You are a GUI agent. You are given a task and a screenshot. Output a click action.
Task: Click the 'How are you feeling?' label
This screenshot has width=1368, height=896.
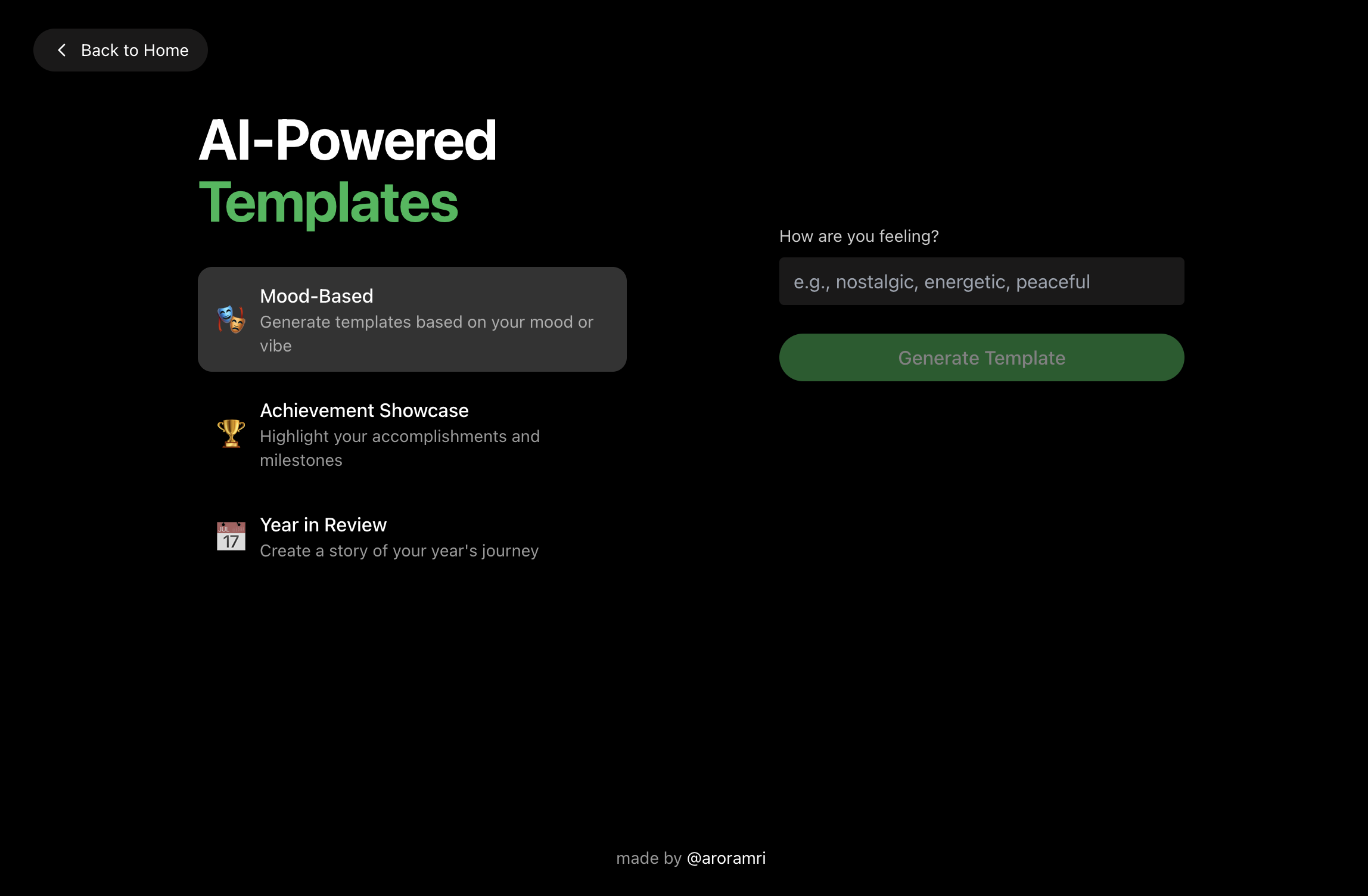tap(859, 237)
